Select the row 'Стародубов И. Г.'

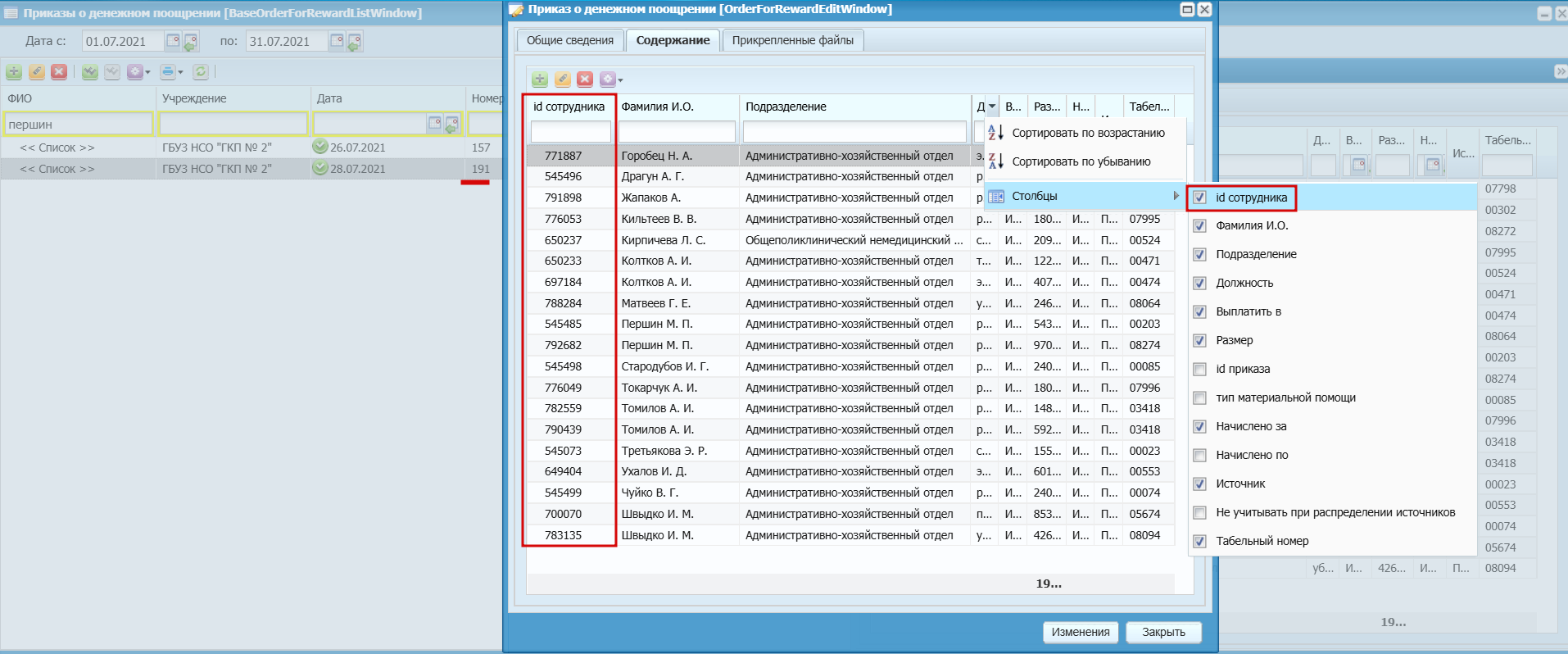[850, 366]
